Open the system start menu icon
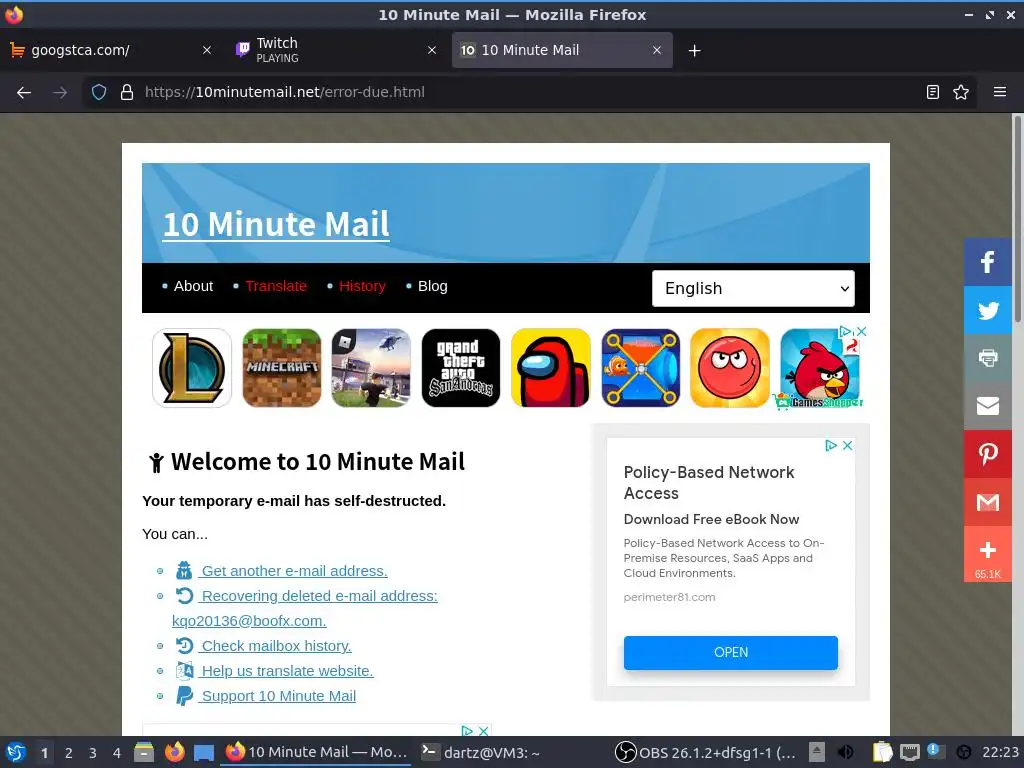 point(16,752)
